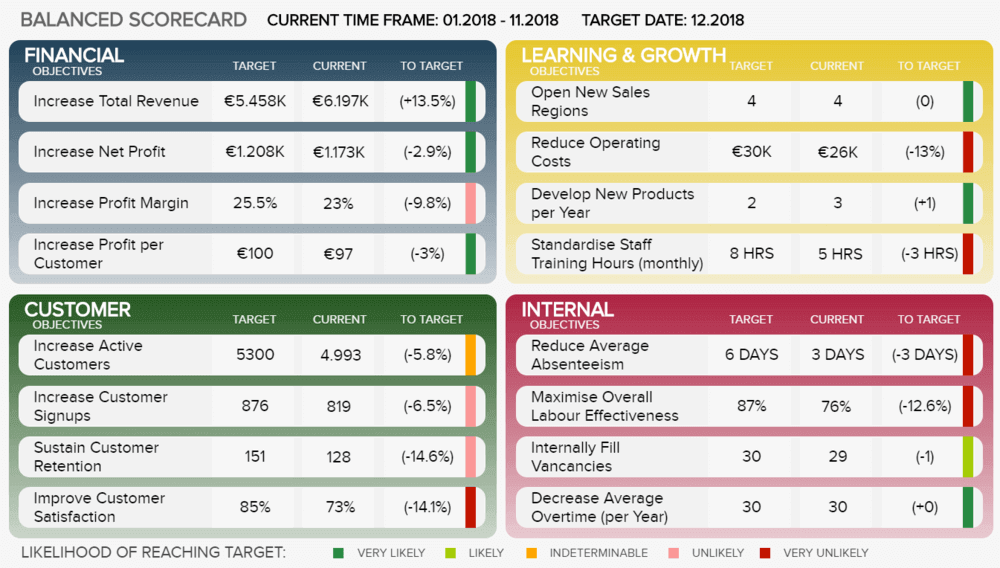Click the light green Likely legend swatch
This screenshot has height=568, width=1000.
(x=450, y=553)
